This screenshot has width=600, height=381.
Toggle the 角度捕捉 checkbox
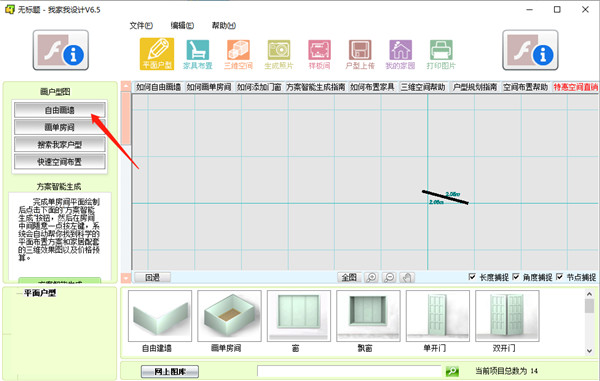[516, 277]
